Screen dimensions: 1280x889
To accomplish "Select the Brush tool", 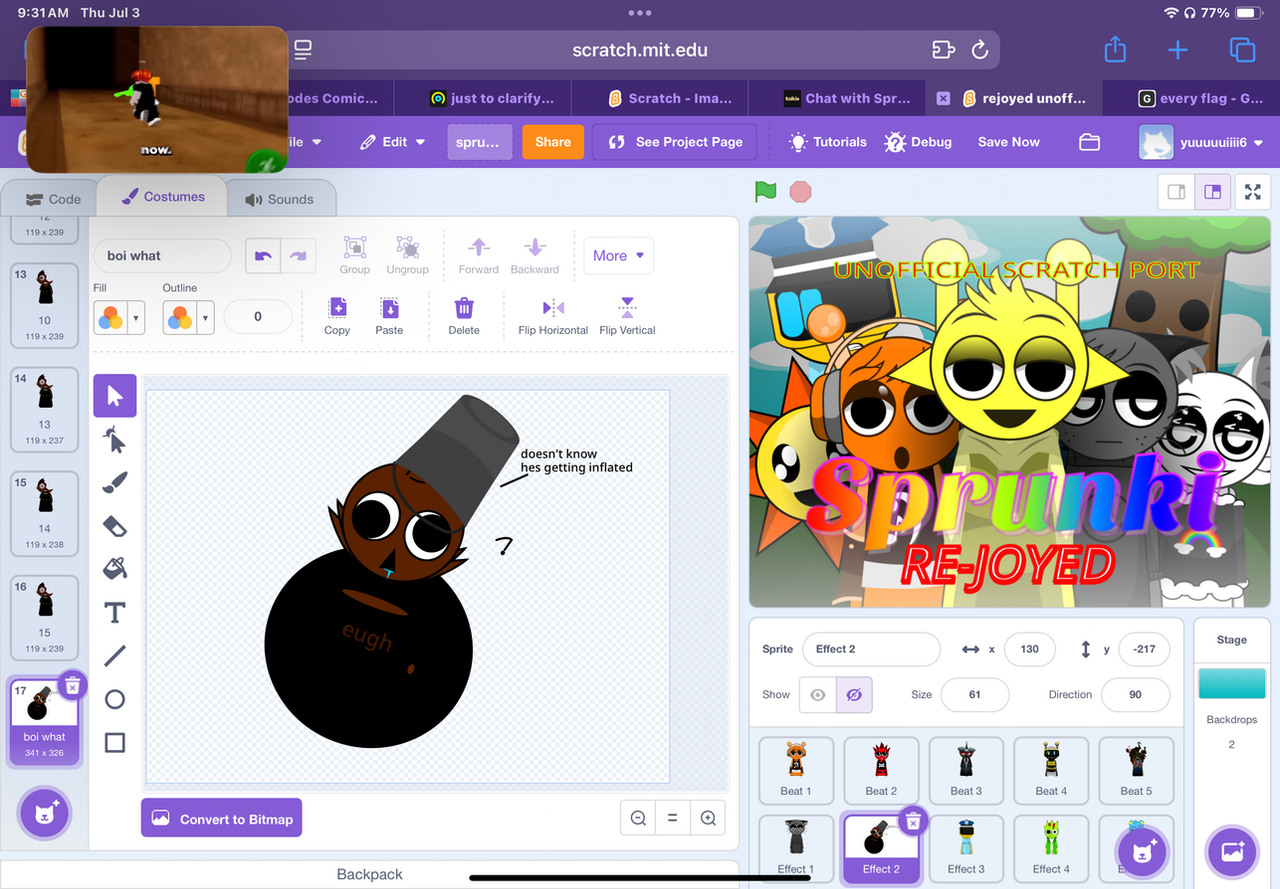I will [x=115, y=483].
